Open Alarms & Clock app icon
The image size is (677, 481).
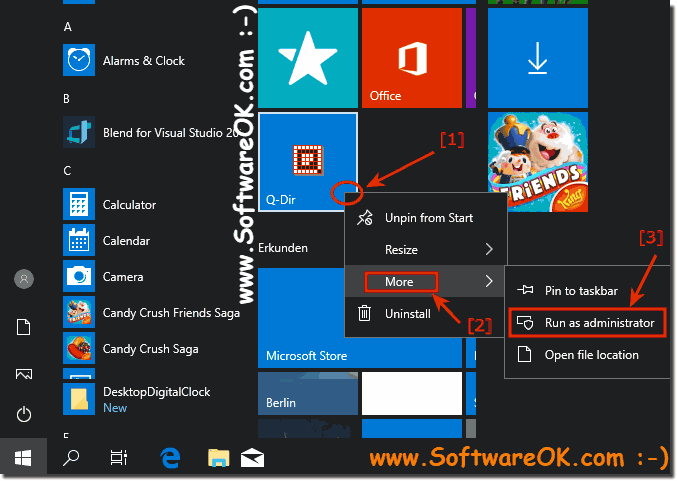79,60
